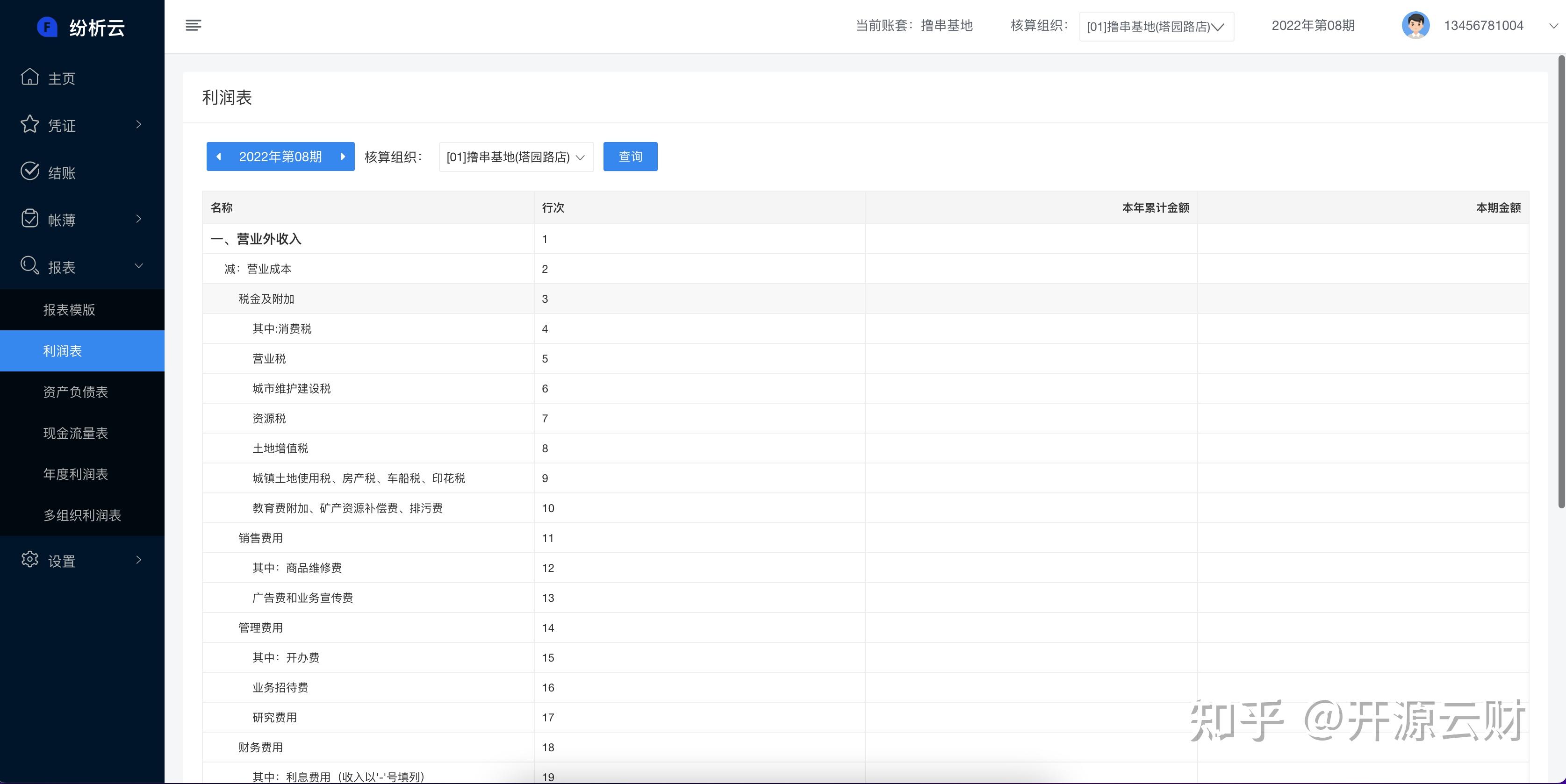This screenshot has height=784, width=1566.
Task: Click row 城市维护建设税
Action: point(866,388)
